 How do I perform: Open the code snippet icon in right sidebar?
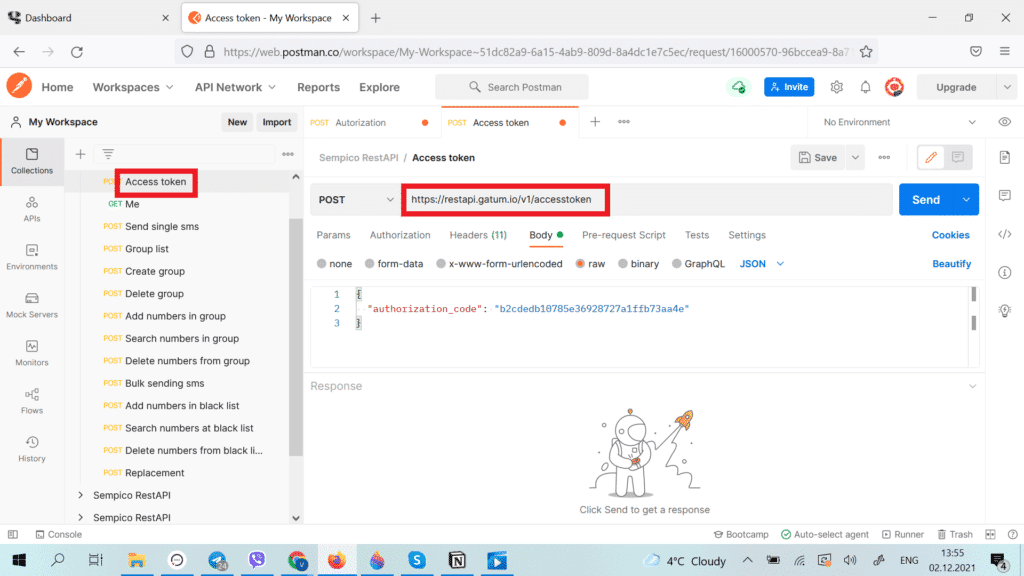[x=1004, y=234]
